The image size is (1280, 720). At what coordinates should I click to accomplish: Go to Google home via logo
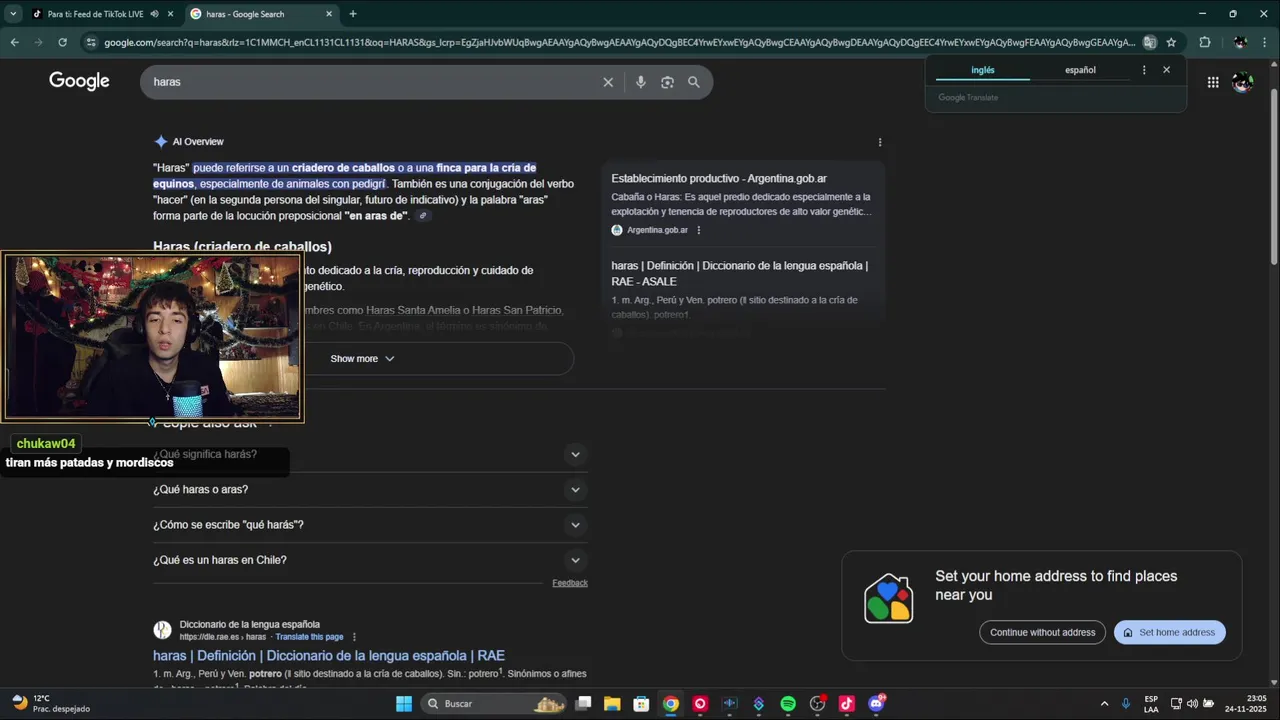pyautogui.click(x=79, y=82)
